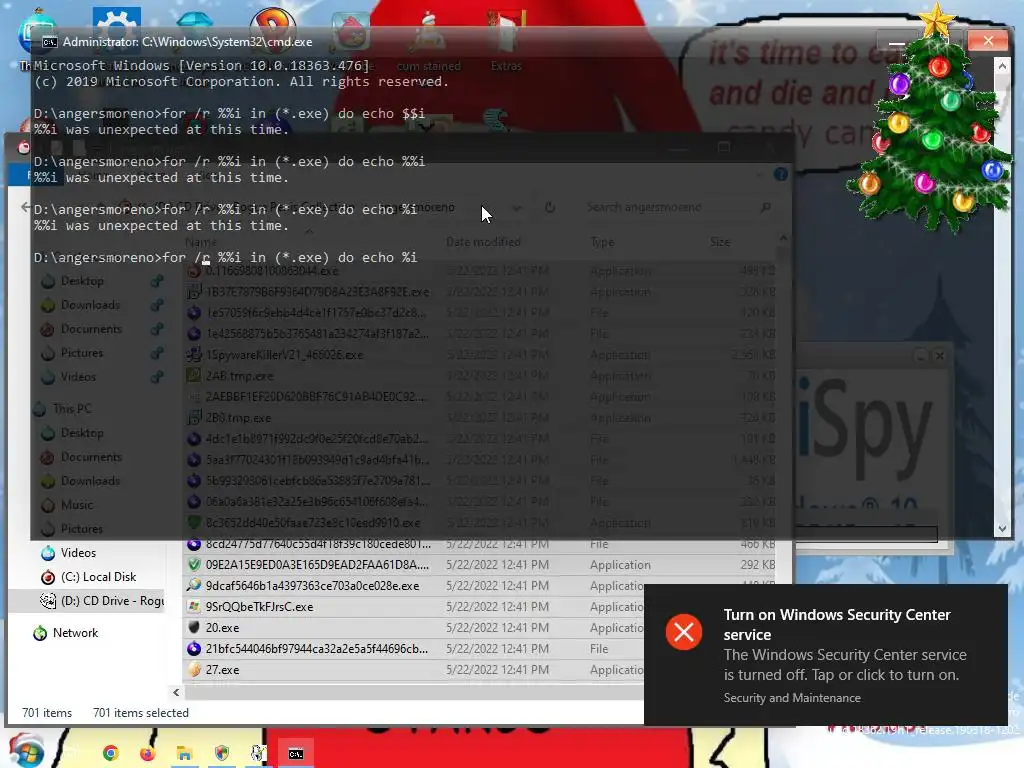Click the Videos folder icon in the navigation pane
This screenshot has height=768, width=1024.
click(48, 553)
